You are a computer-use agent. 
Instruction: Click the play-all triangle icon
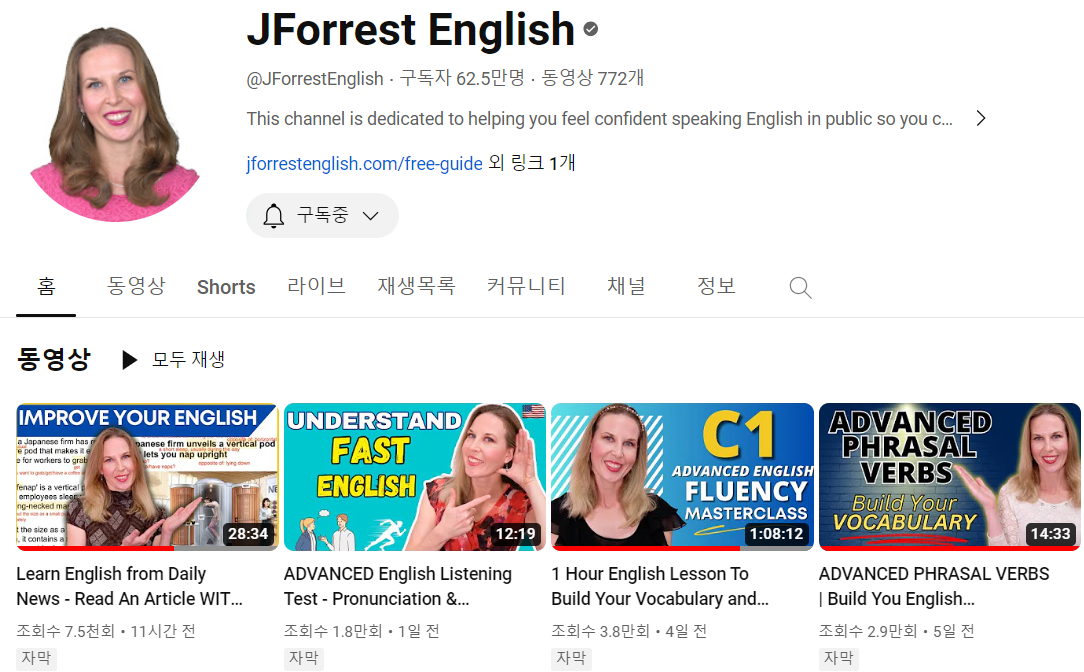(129, 360)
